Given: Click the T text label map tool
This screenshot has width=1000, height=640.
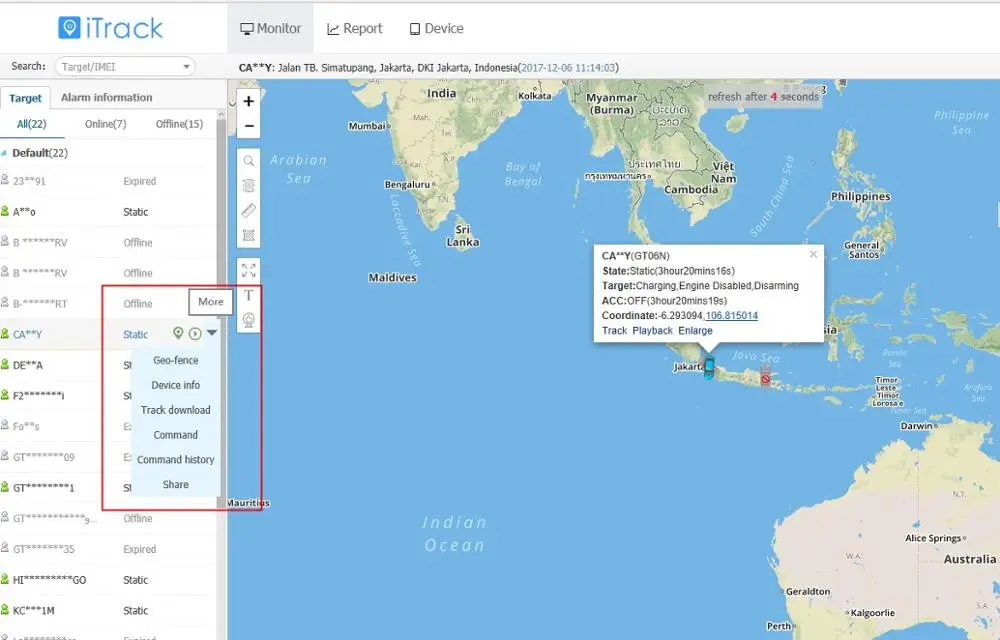Looking at the screenshot, I should point(249,295).
